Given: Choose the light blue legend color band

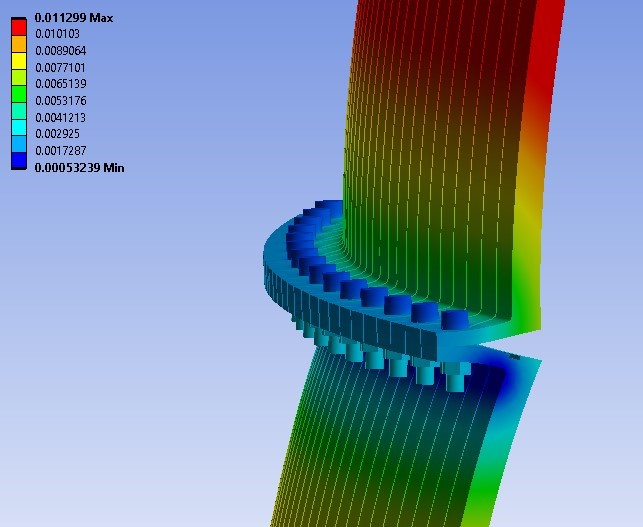Looking at the screenshot, I should (x=19, y=144).
